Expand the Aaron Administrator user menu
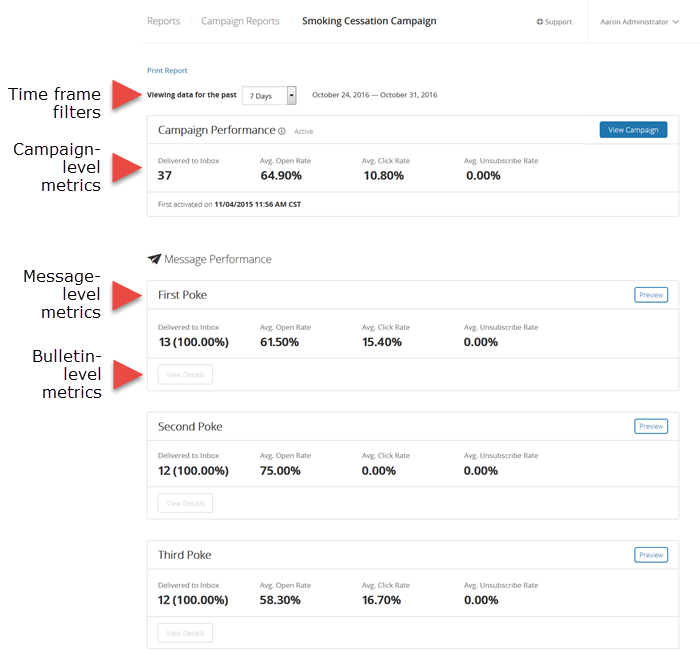 click(x=647, y=21)
